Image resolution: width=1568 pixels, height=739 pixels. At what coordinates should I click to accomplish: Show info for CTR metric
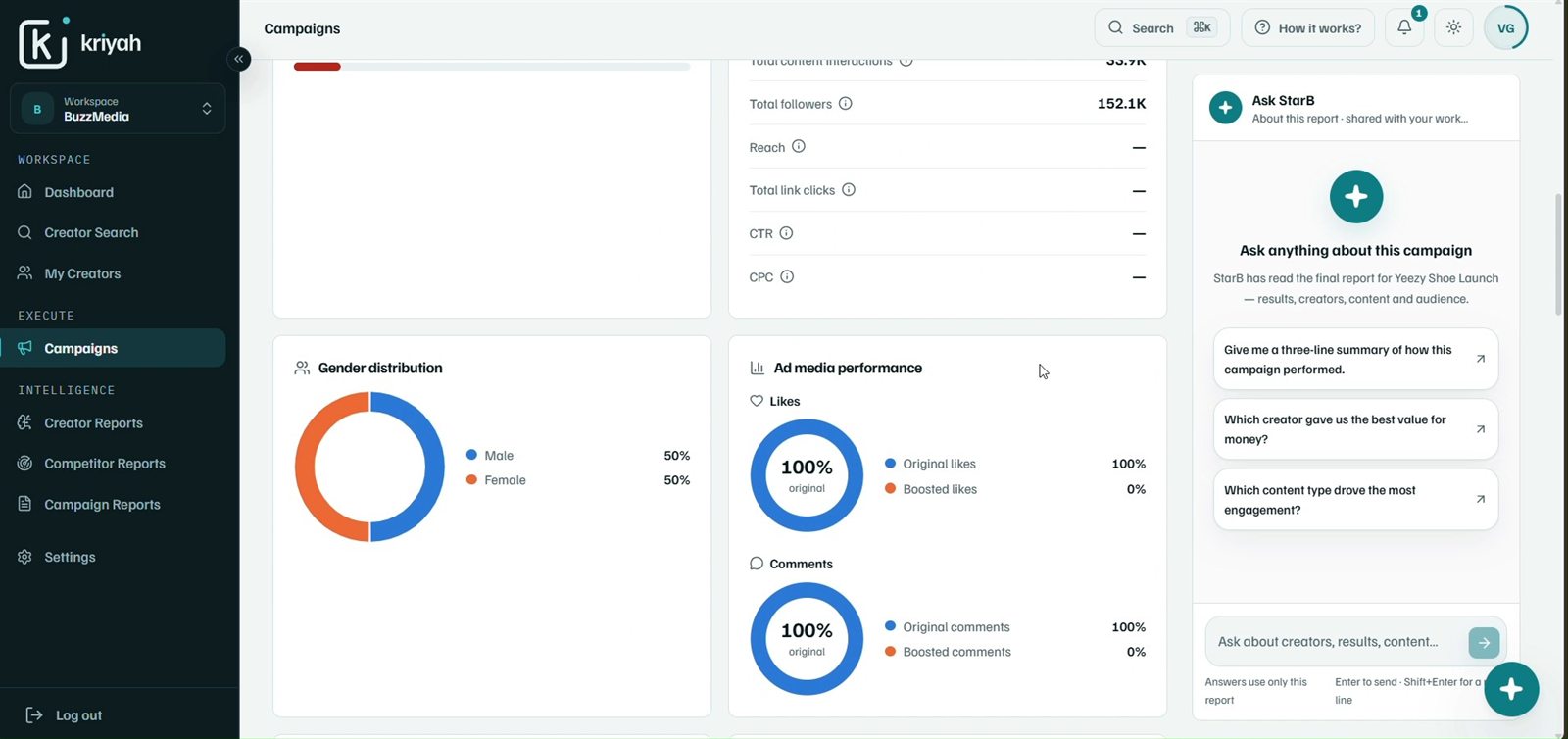click(786, 233)
